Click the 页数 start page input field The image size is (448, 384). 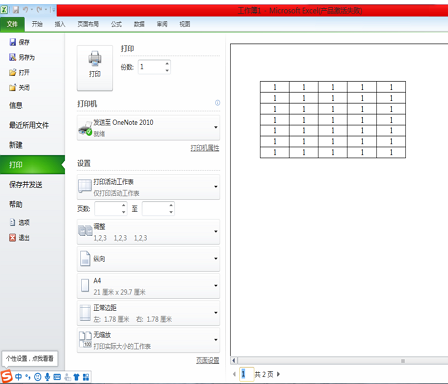[108, 209]
